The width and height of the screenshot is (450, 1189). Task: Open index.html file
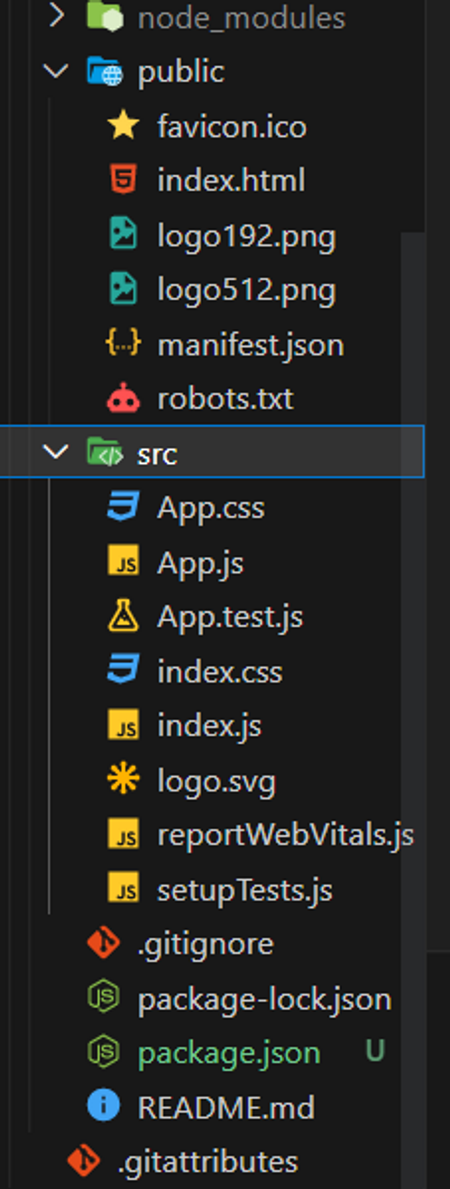click(x=231, y=180)
